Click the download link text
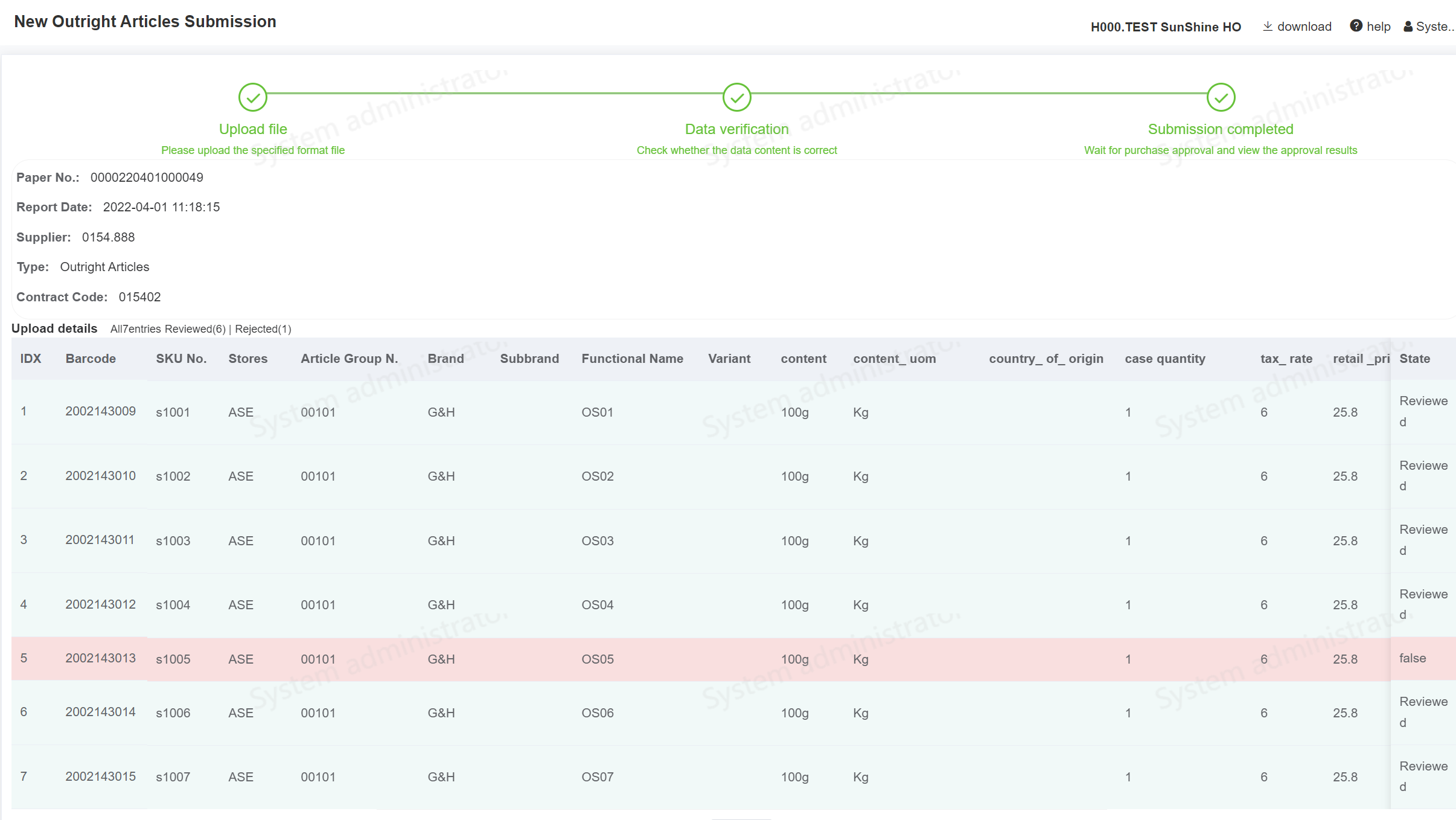Screen dimensions: 1456x820 (x=1304, y=27)
